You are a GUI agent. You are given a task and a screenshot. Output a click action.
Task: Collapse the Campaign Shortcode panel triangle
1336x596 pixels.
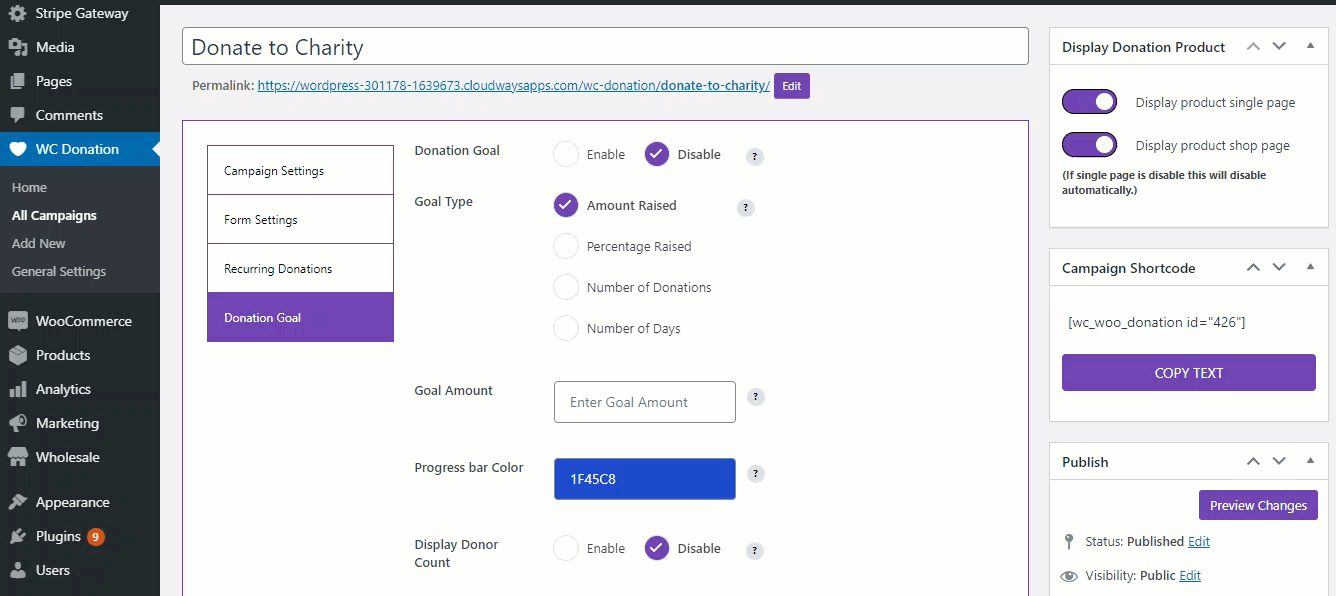click(x=1310, y=267)
